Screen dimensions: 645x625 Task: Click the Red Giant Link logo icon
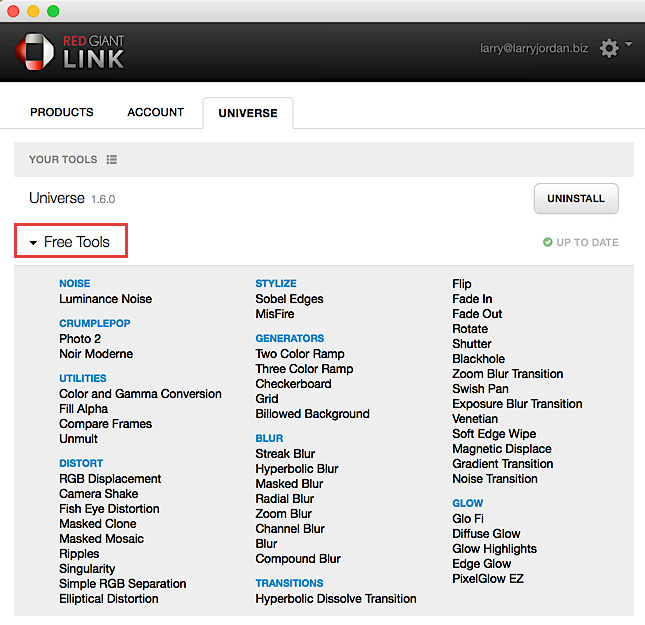coord(35,51)
